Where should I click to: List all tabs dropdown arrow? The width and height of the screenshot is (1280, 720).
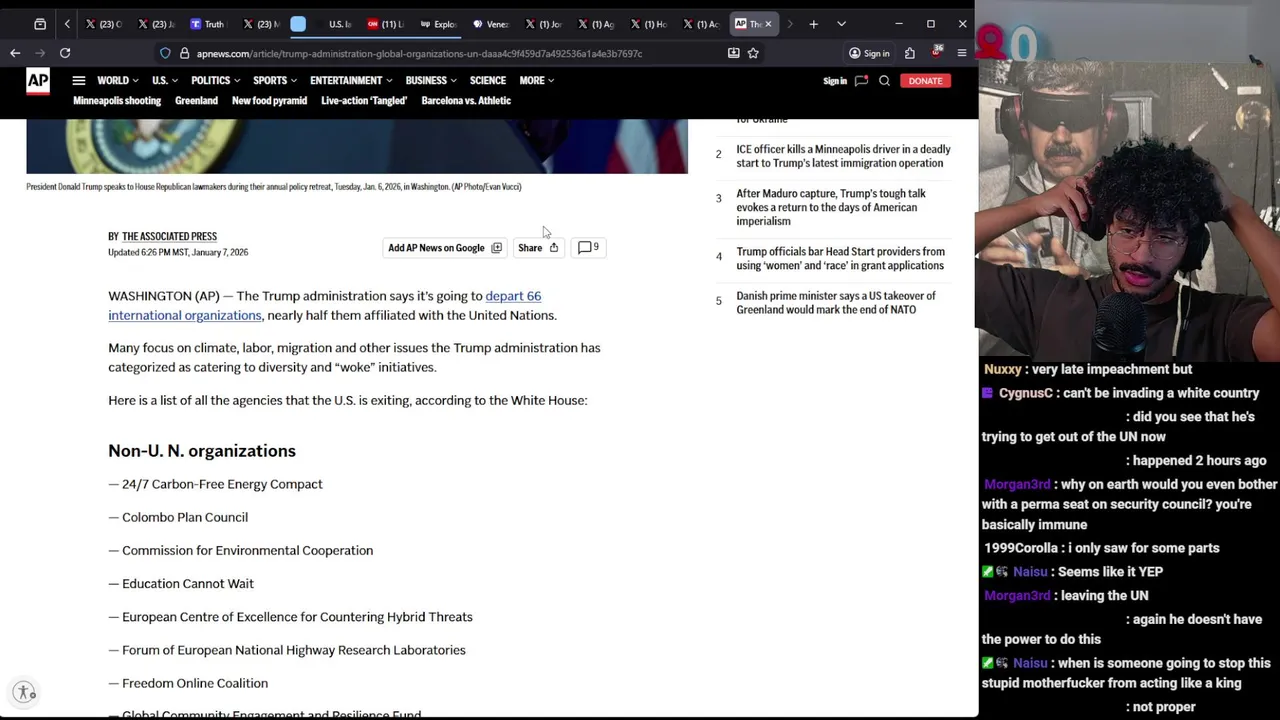pyautogui.click(x=841, y=24)
